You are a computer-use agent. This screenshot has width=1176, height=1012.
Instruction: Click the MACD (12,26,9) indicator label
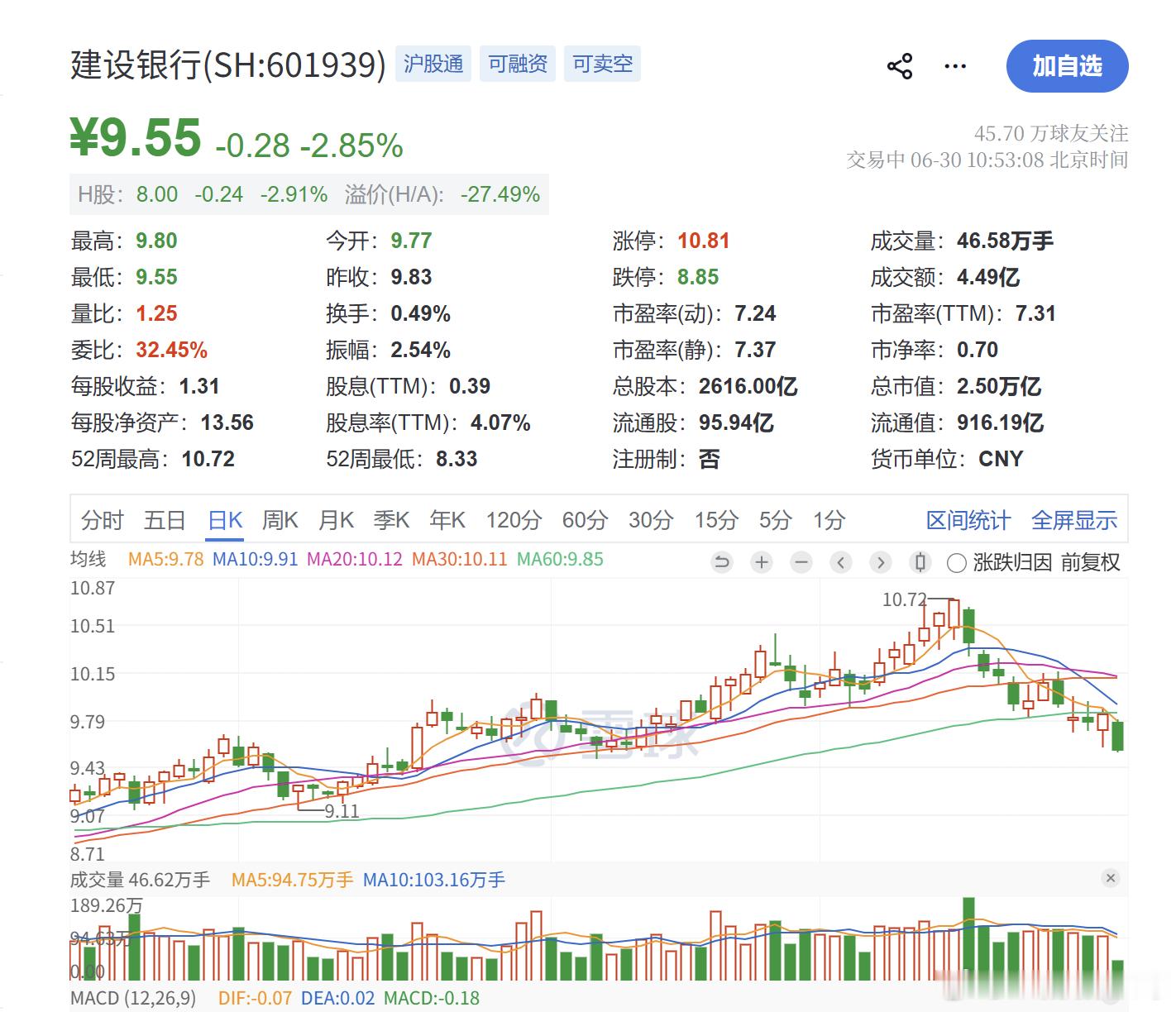133,998
